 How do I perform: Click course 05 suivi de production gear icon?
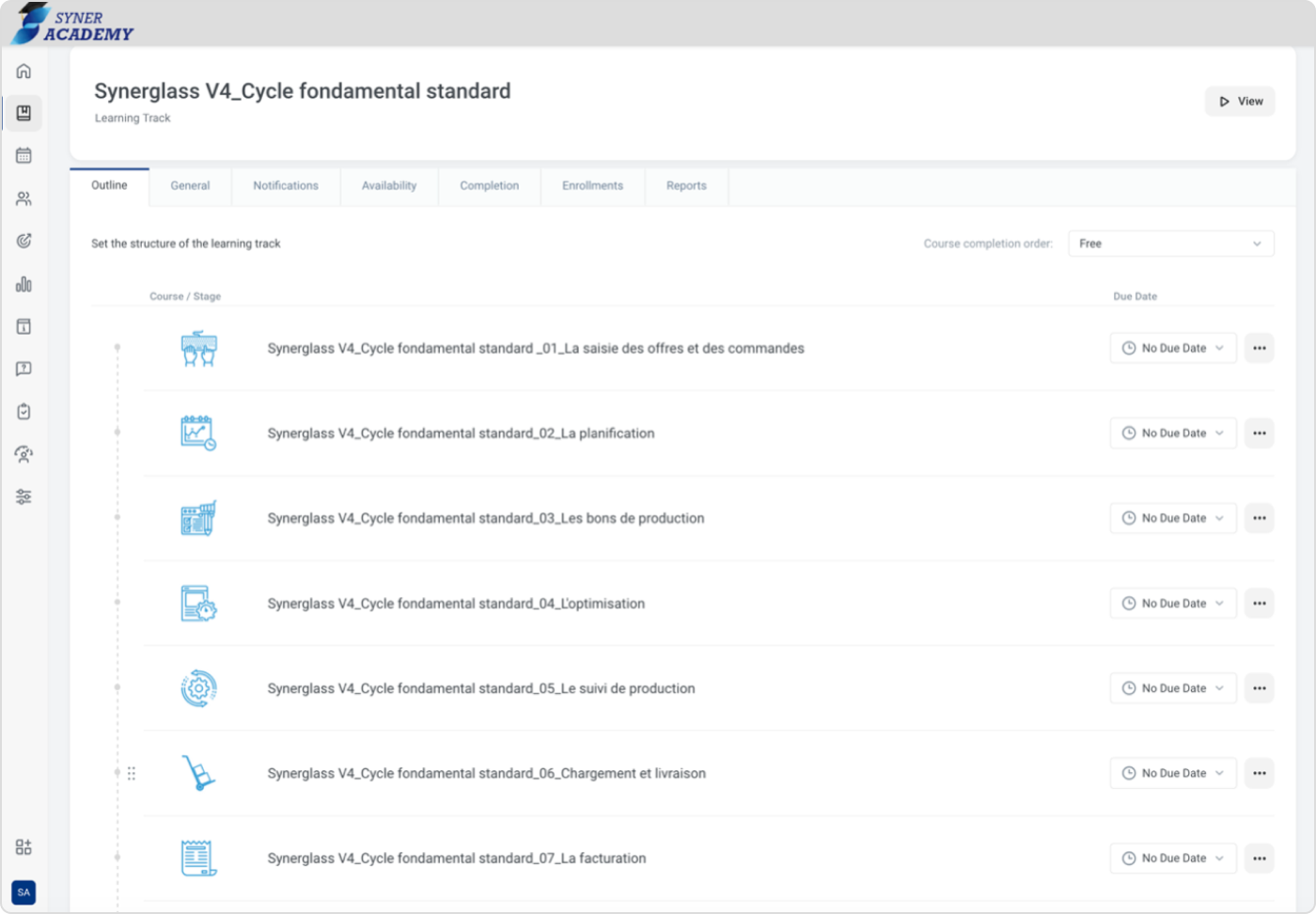pyautogui.click(x=198, y=688)
